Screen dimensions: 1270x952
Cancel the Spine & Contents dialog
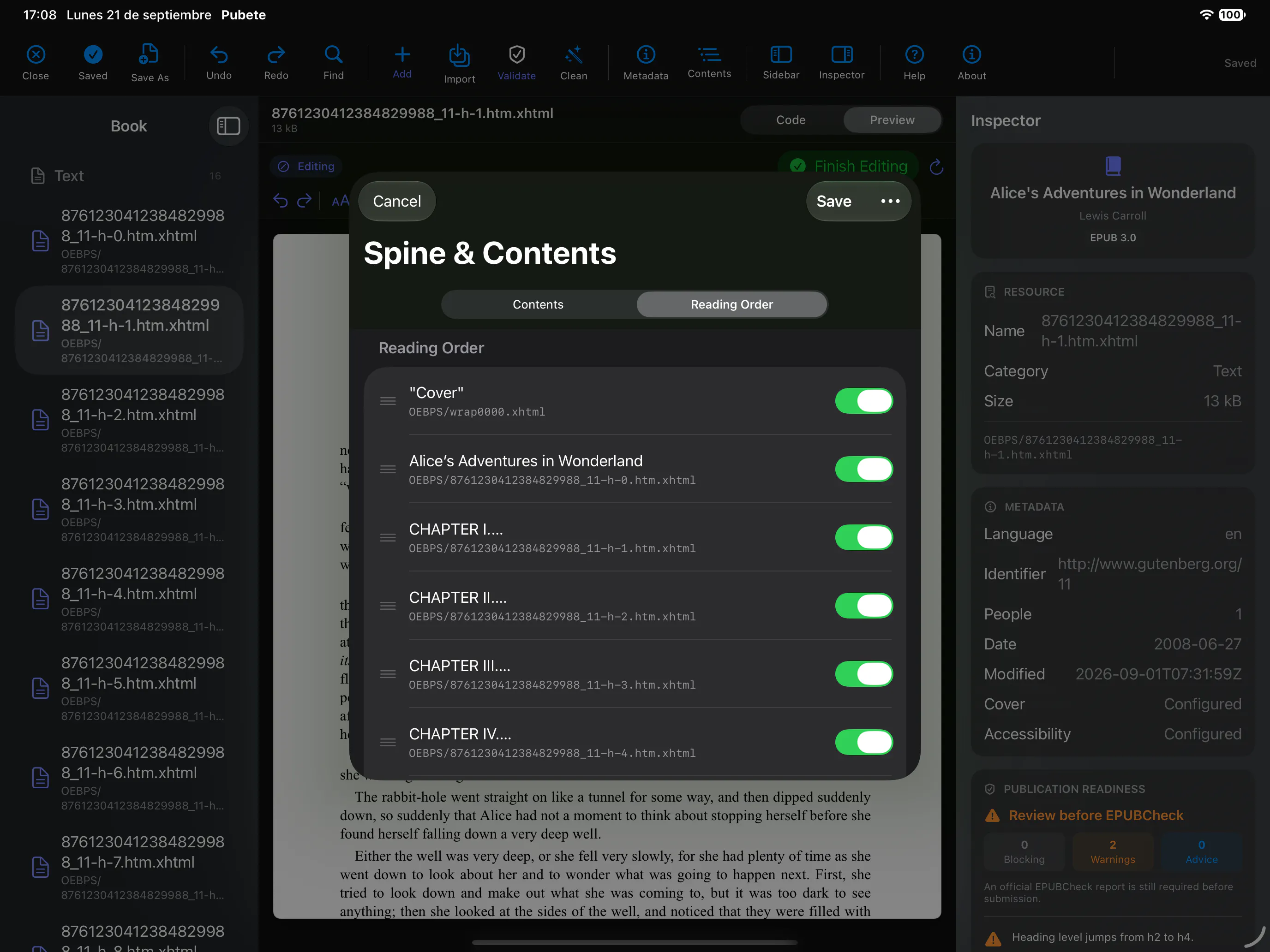(397, 202)
